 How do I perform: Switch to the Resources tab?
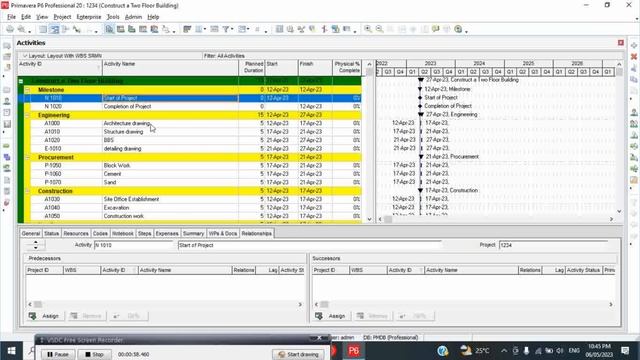[x=76, y=233]
